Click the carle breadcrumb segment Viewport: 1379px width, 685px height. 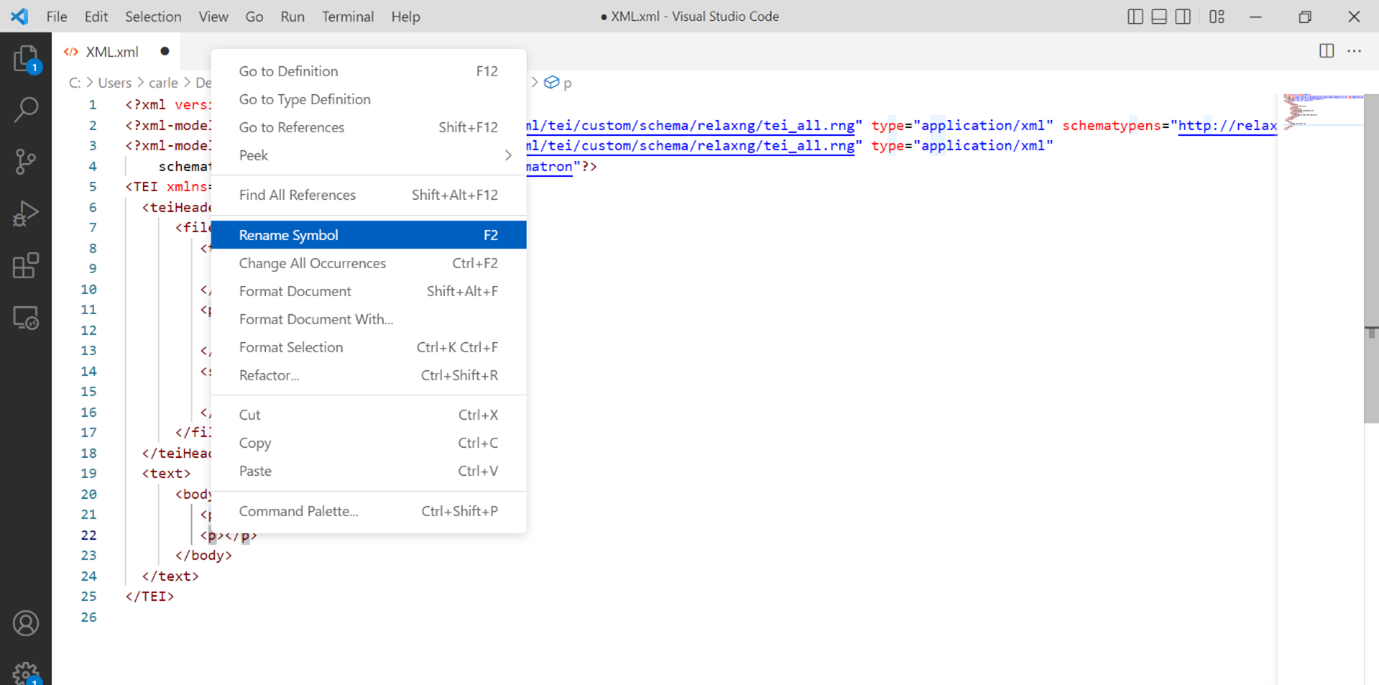click(164, 83)
